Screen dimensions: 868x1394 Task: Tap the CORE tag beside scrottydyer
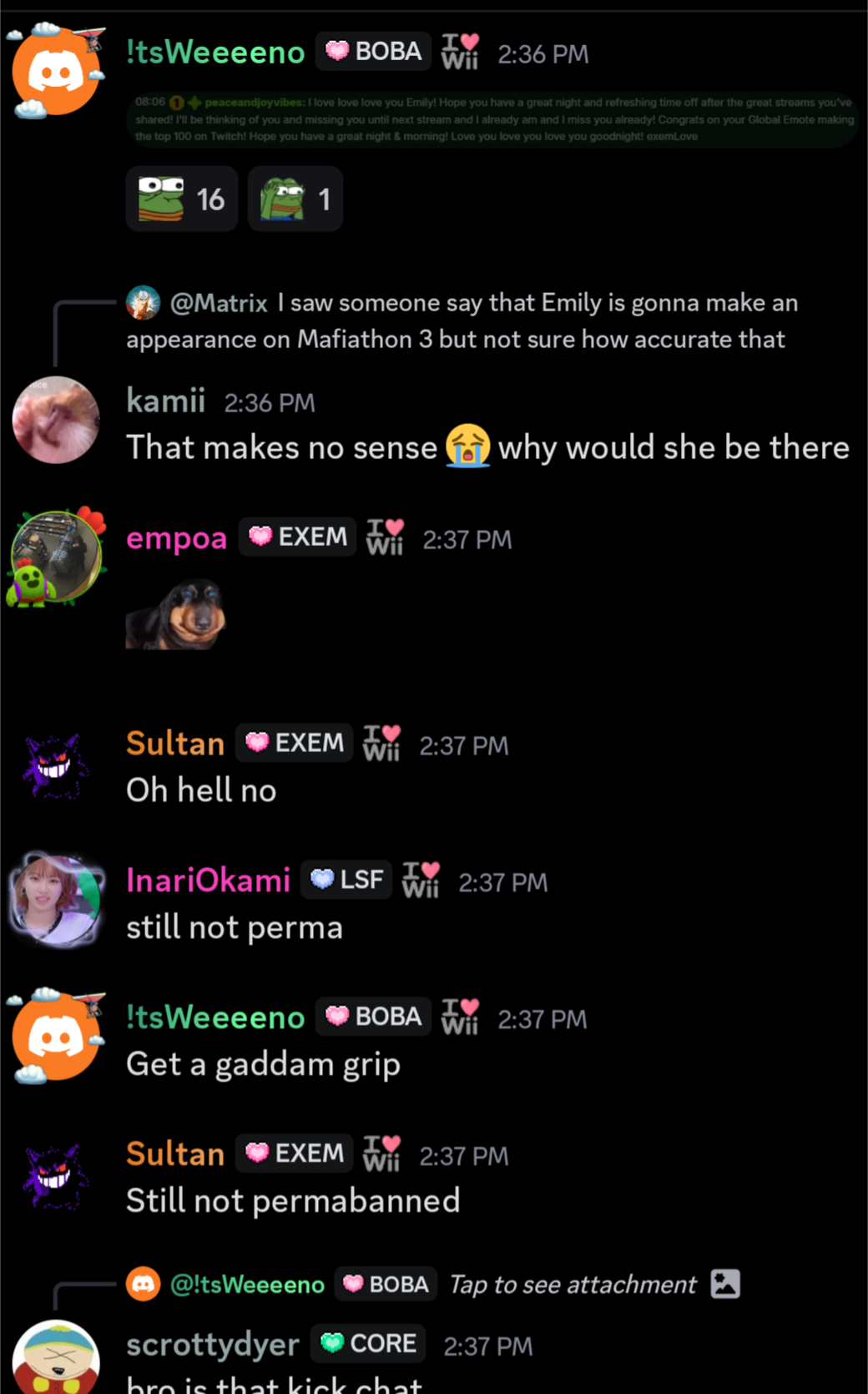[368, 1343]
